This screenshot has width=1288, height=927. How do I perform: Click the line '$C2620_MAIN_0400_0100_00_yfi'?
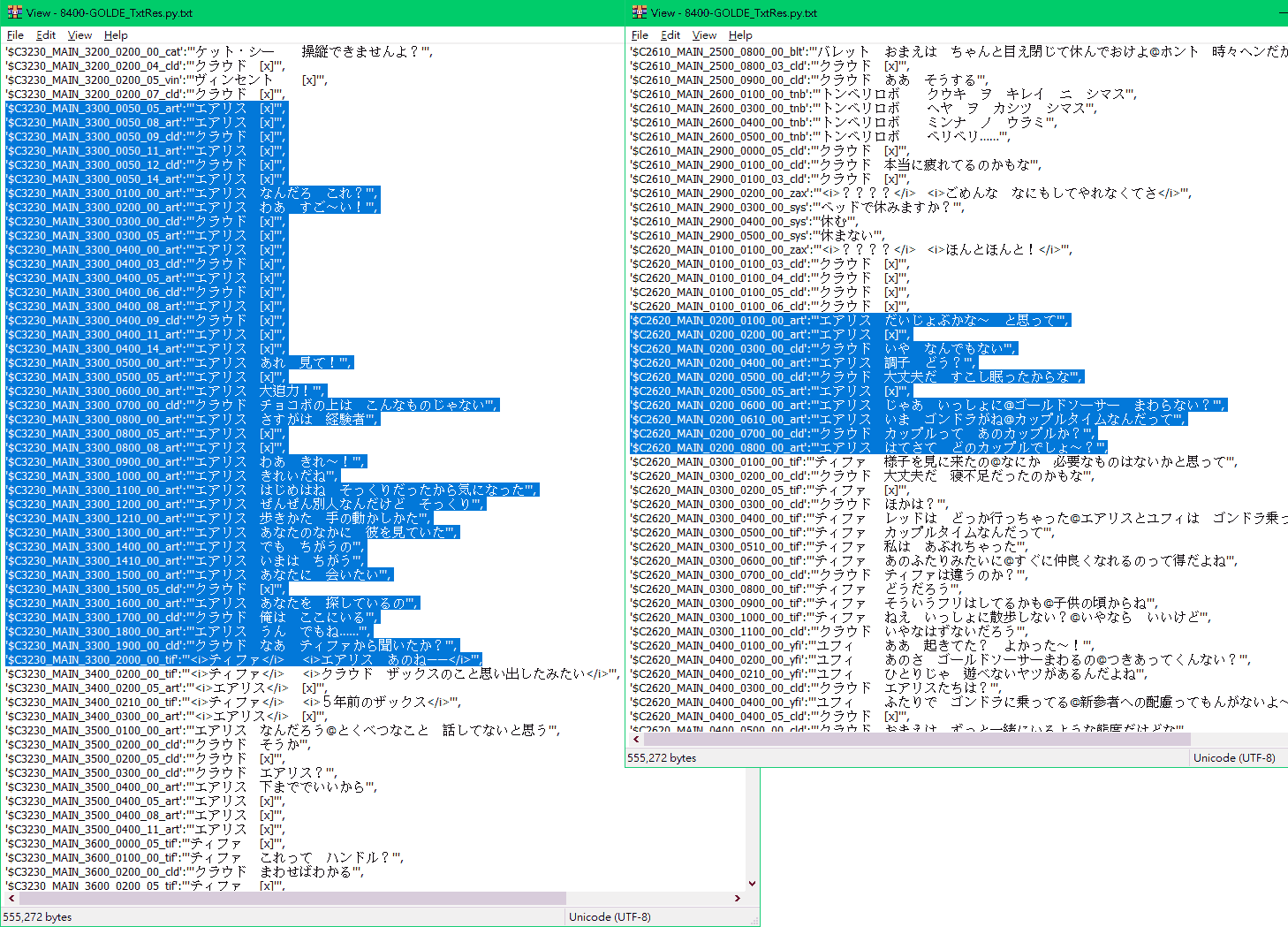pos(862,646)
